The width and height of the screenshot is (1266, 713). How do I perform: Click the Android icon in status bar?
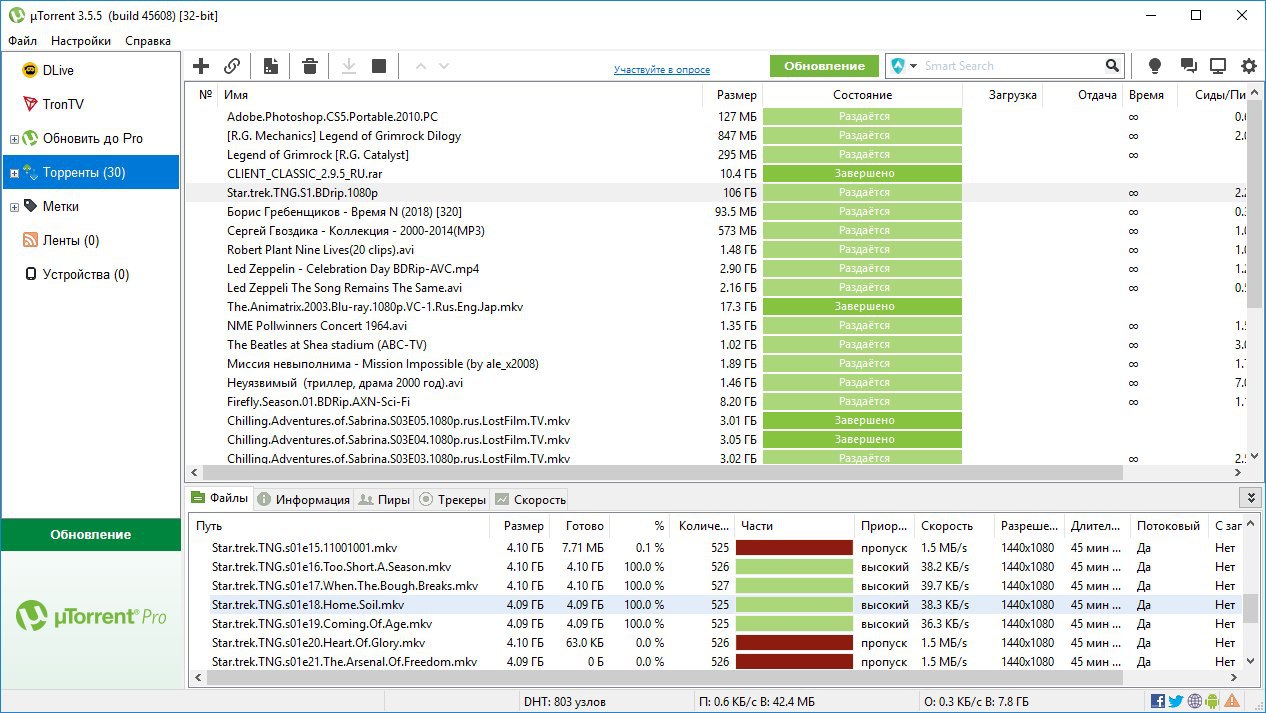click(x=1213, y=701)
